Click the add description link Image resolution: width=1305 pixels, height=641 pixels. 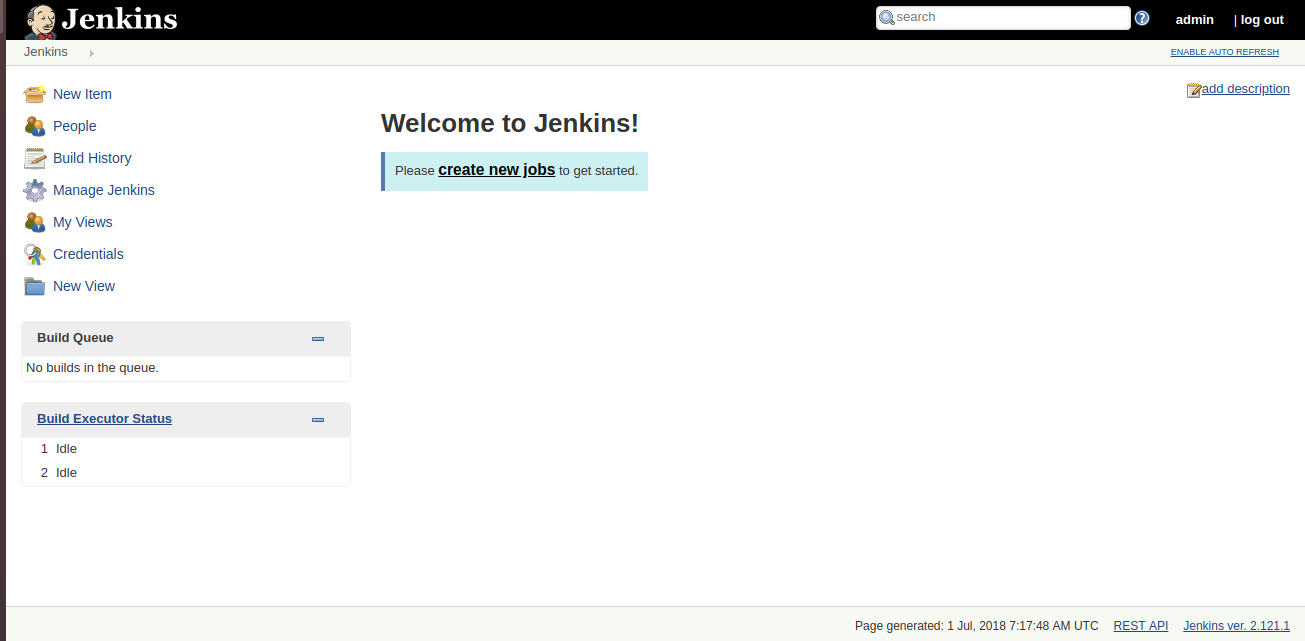pyautogui.click(x=1246, y=89)
